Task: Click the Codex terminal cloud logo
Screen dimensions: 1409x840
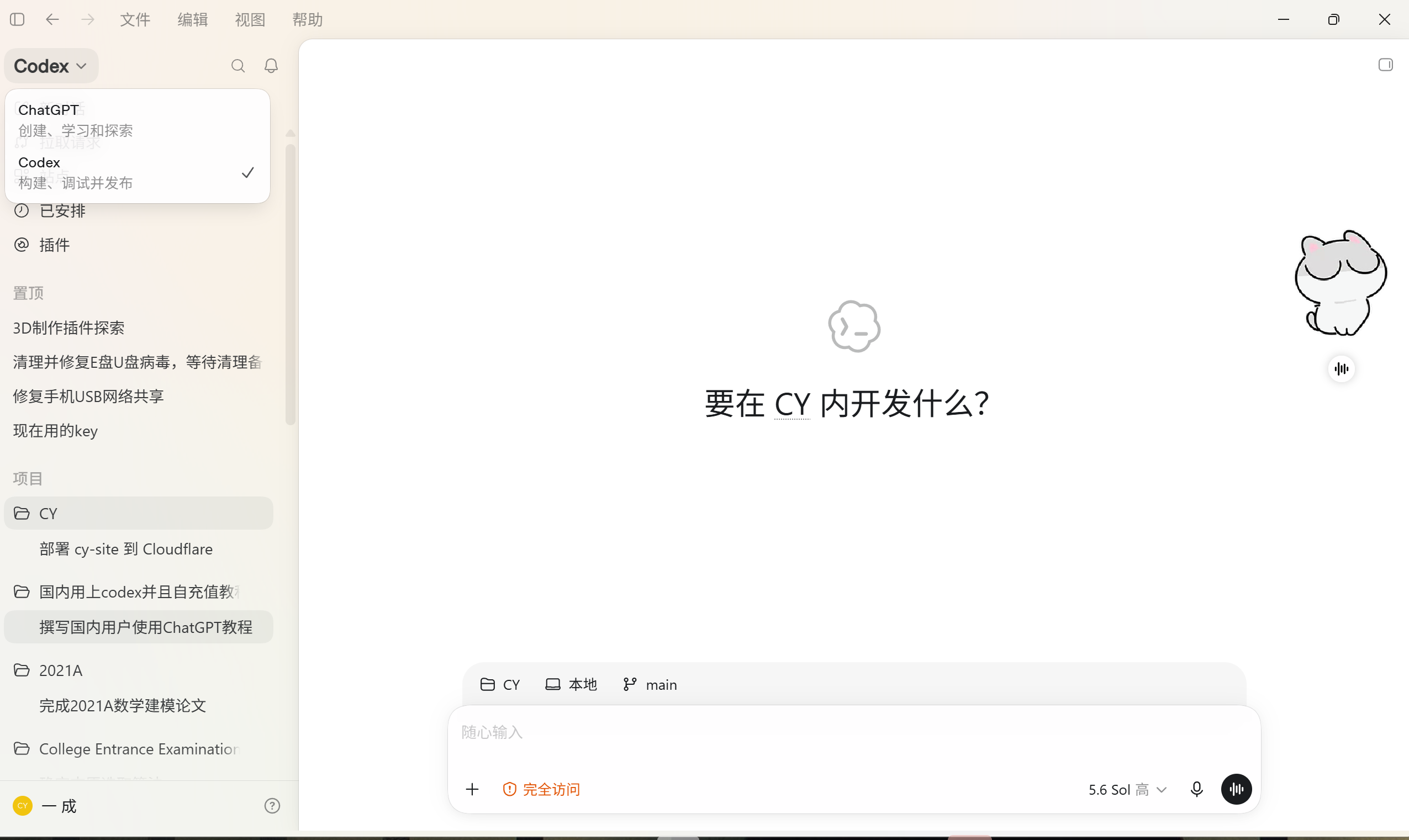Action: pyautogui.click(x=854, y=326)
